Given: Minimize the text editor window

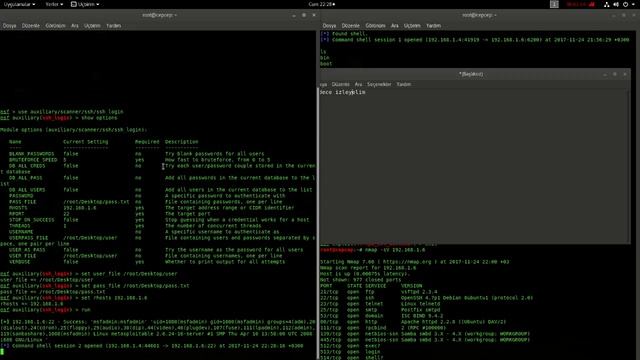Looking at the screenshot, I should pyautogui.click(x=605, y=74).
